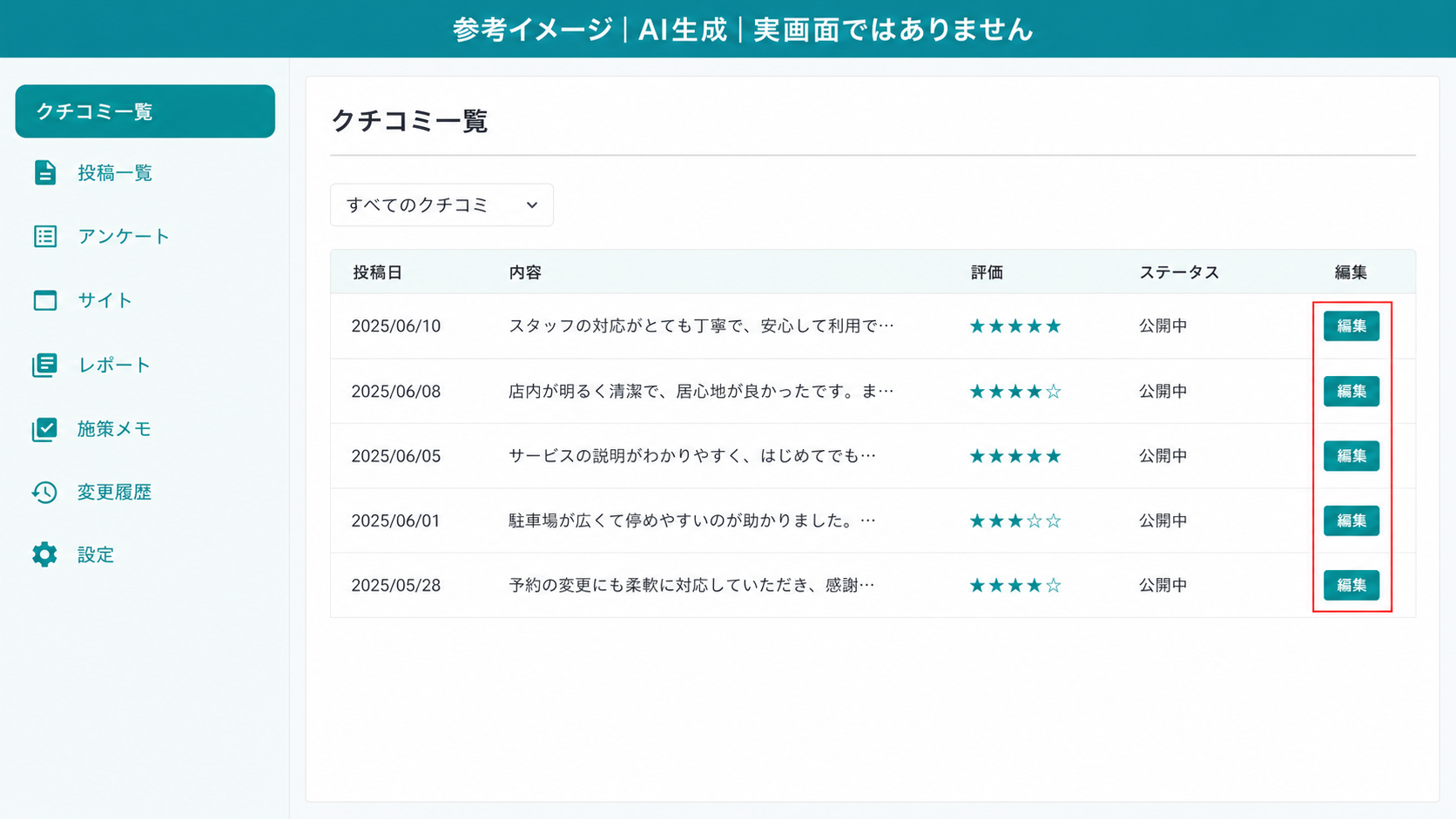Screen dimensions: 1456x819
Task: Open the すべてのクチコミ filter dropdown
Action: (442, 205)
